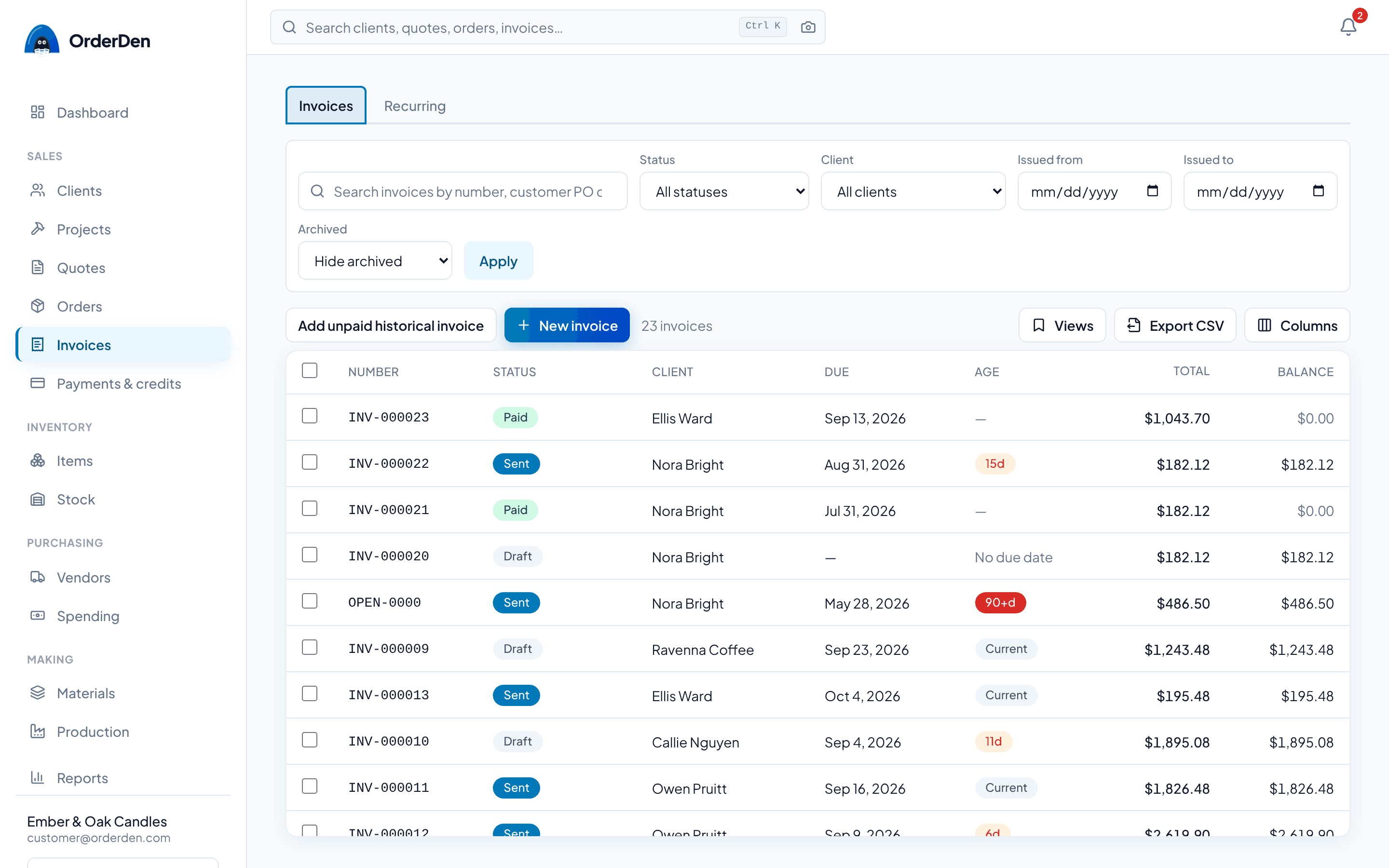Tick the INV-000009 checkbox
This screenshot has width=1389, height=868.
(309, 647)
